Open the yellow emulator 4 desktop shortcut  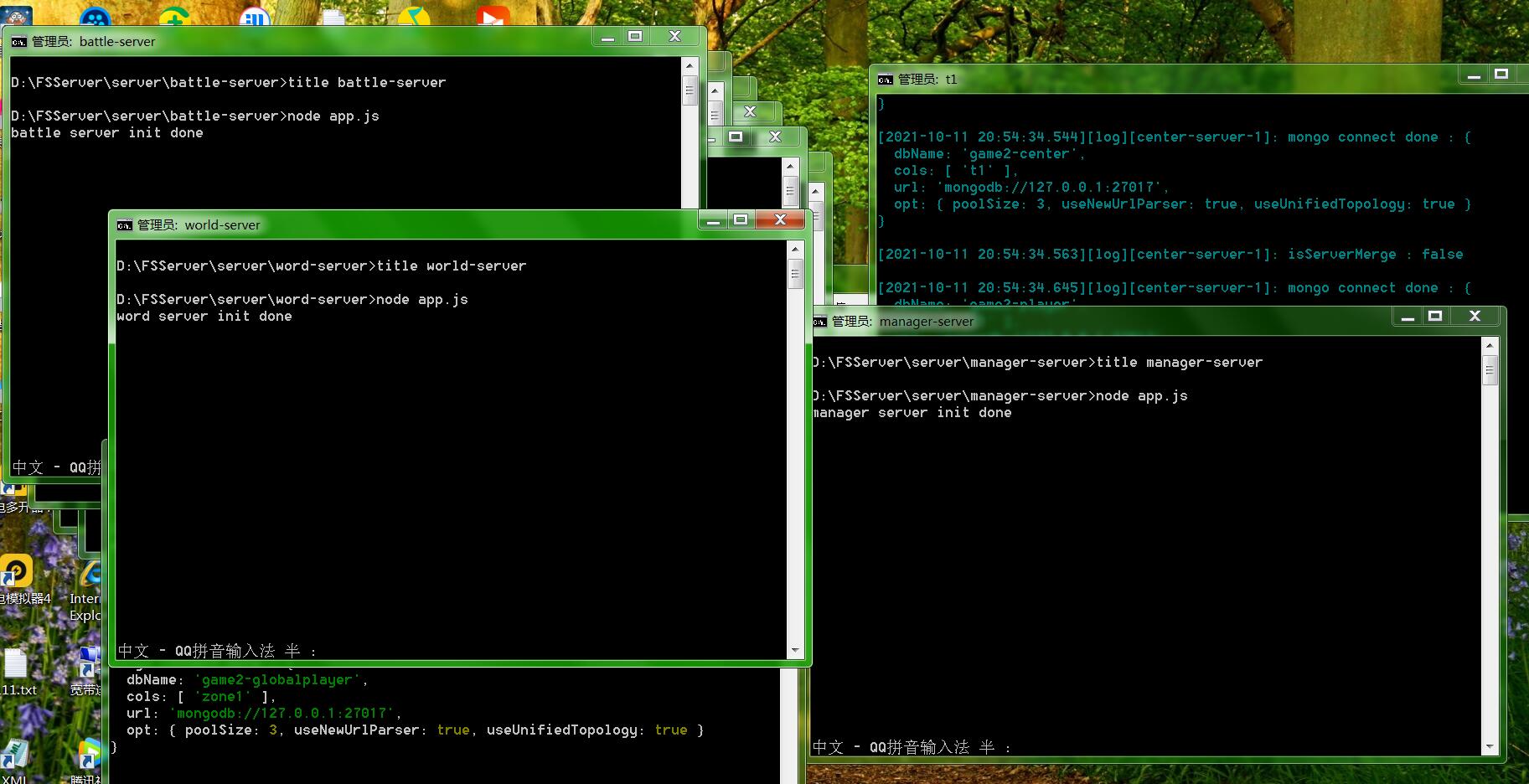click(x=17, y=573)
